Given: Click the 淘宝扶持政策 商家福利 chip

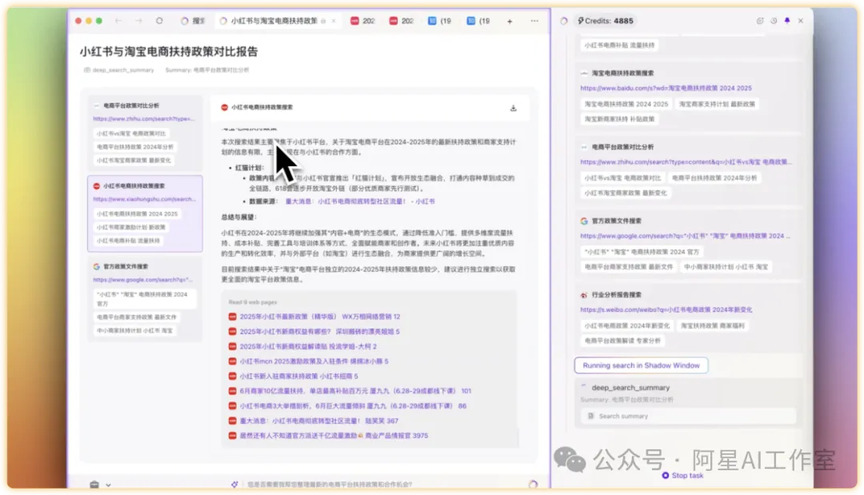Looking at the screenshot, I should (x=712, y=326).
